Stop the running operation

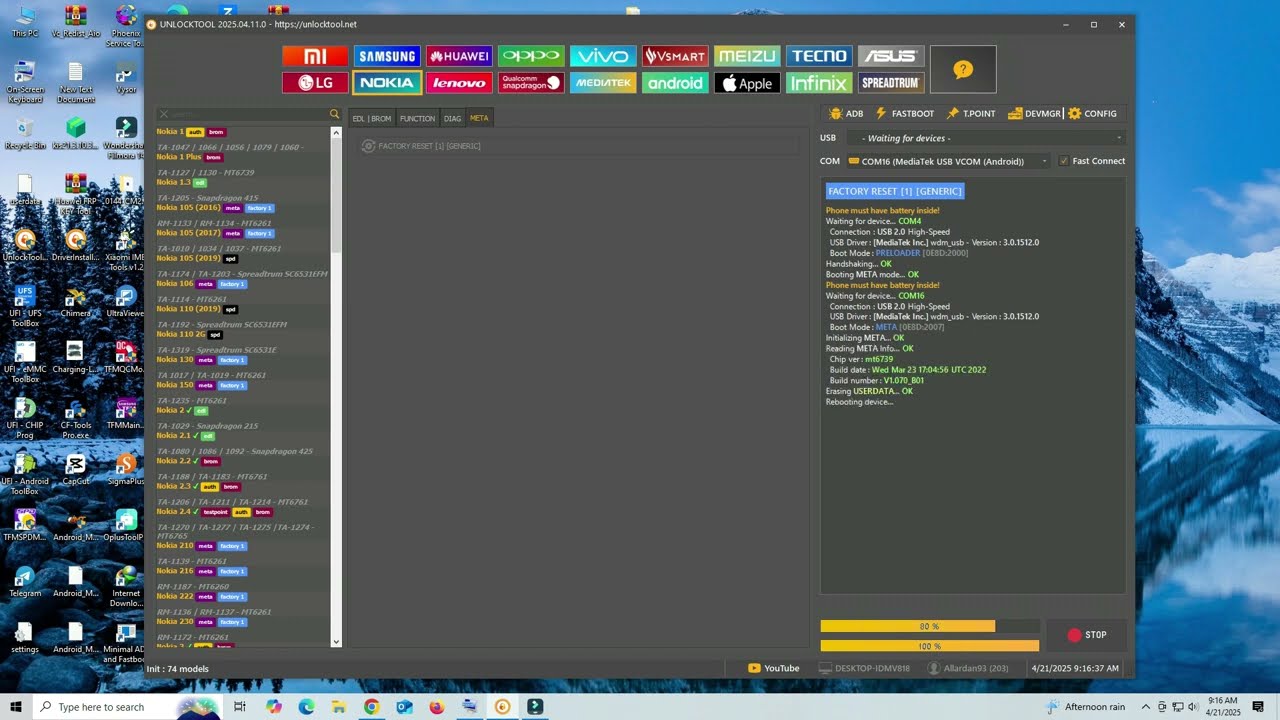pos(1086,635)
